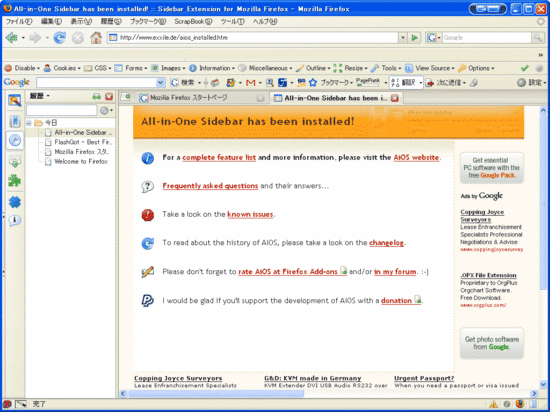Click the green Go arrow beside URL bar
Image resolution: width=550 pixels, height=412 pixels.
pos(415,37)
